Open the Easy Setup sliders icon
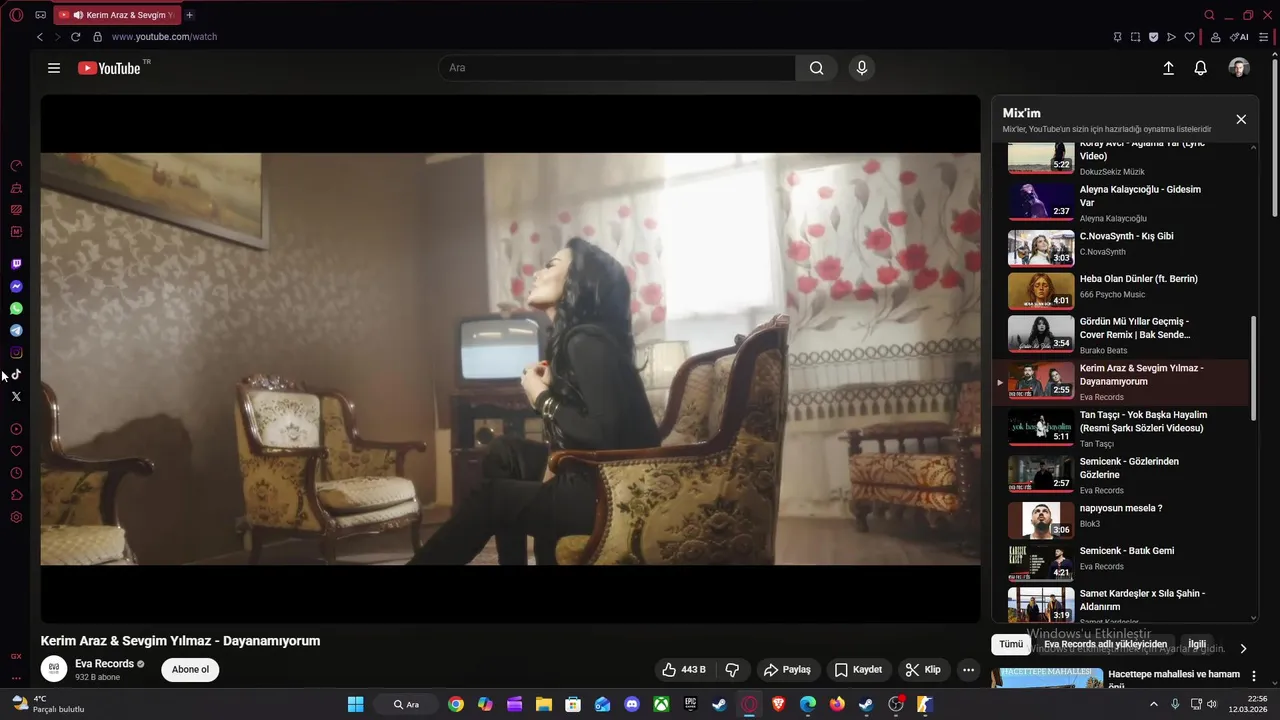 (x=1264, y=37)
